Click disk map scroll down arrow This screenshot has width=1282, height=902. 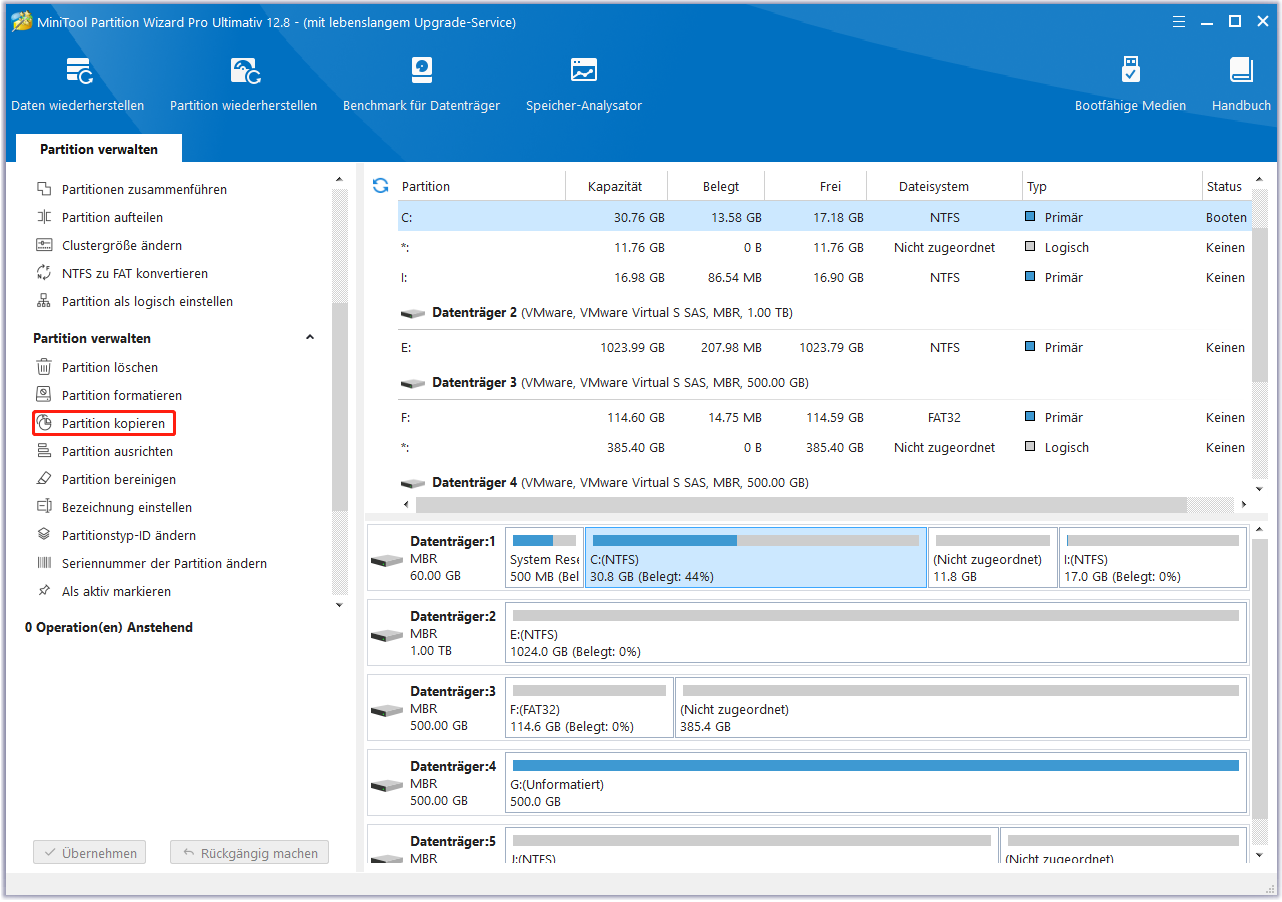point(1260,856)
